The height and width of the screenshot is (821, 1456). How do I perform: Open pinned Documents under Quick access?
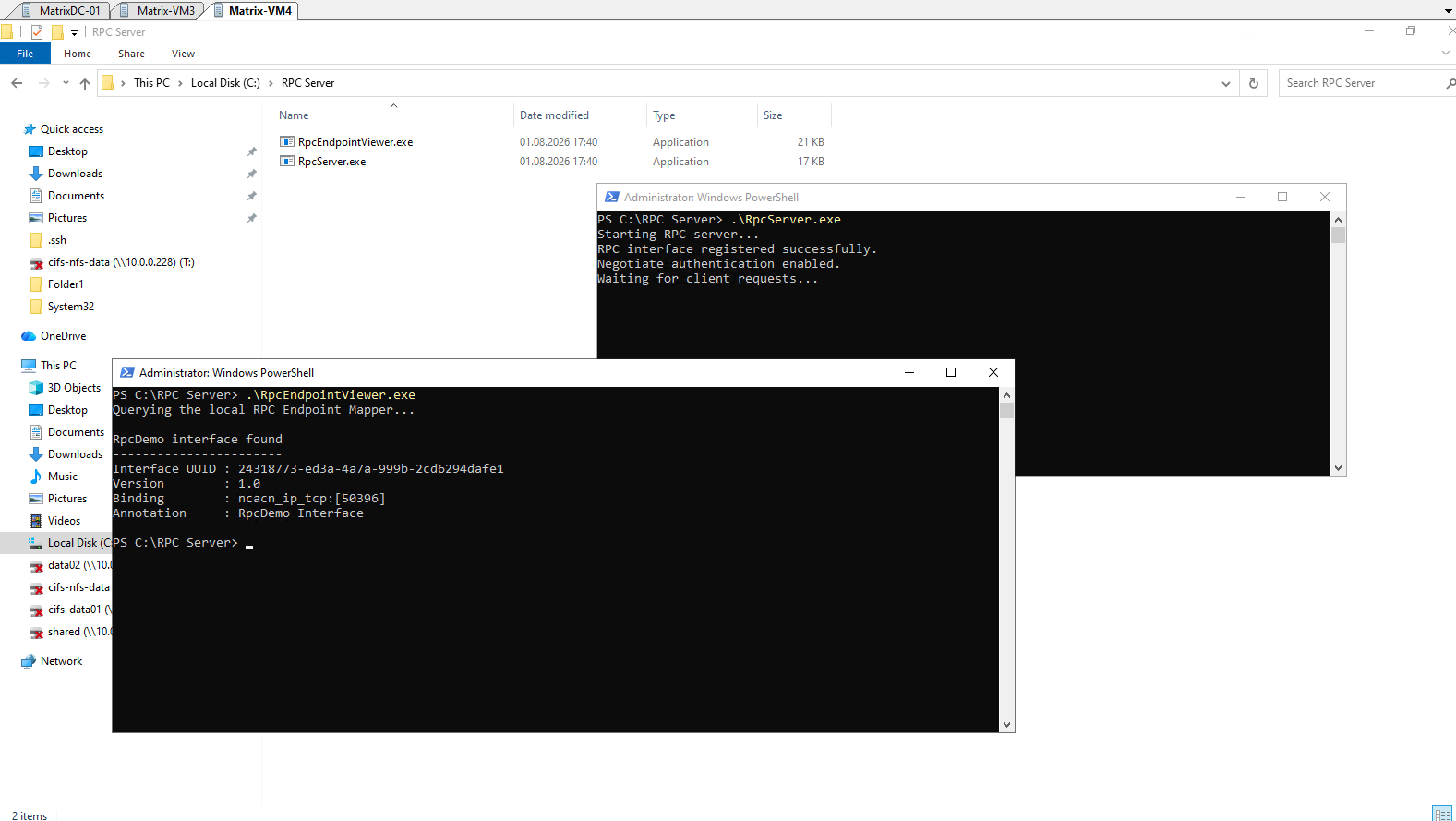pos(76,196)
